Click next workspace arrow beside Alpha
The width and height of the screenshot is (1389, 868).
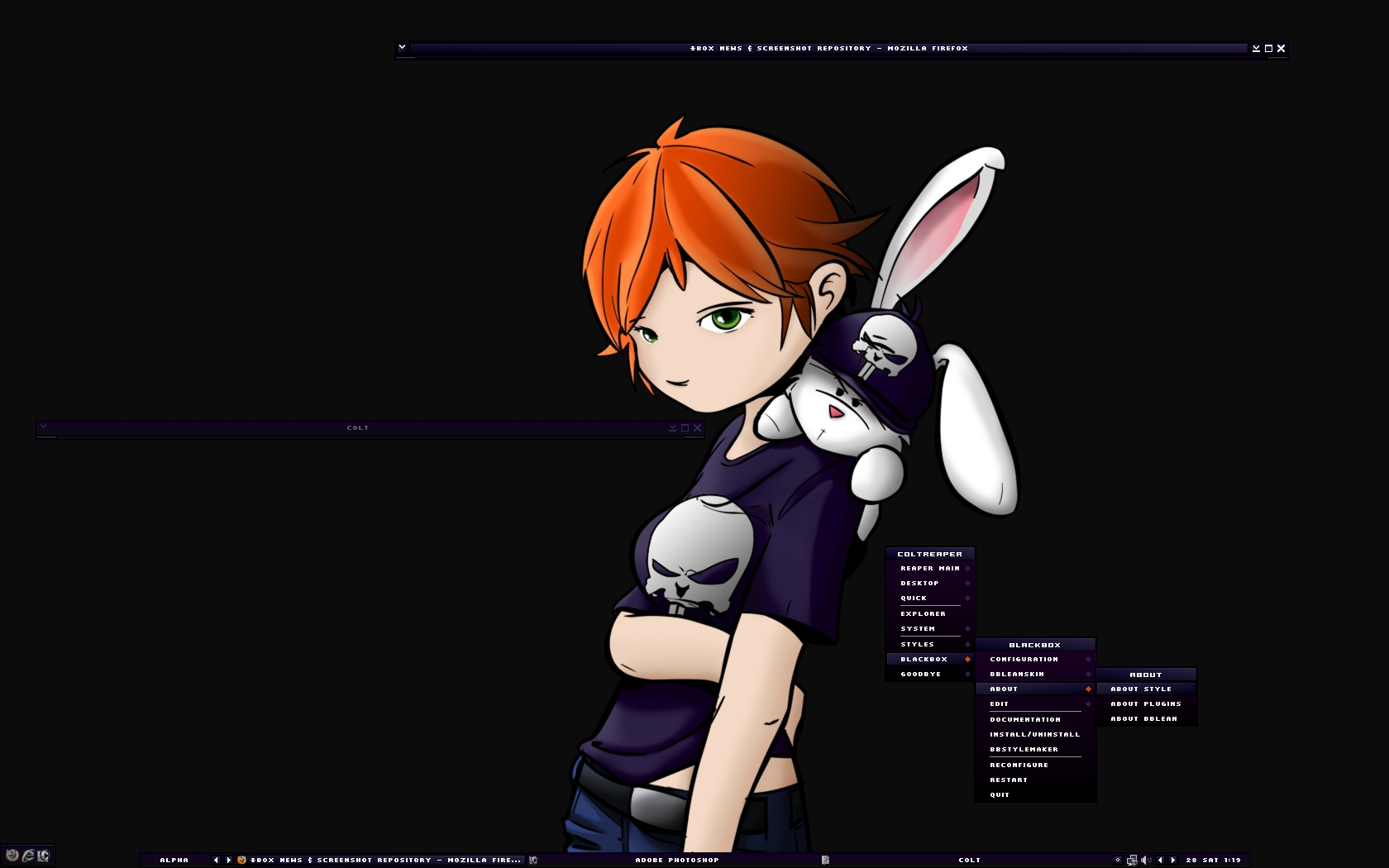tap(229, 860)
